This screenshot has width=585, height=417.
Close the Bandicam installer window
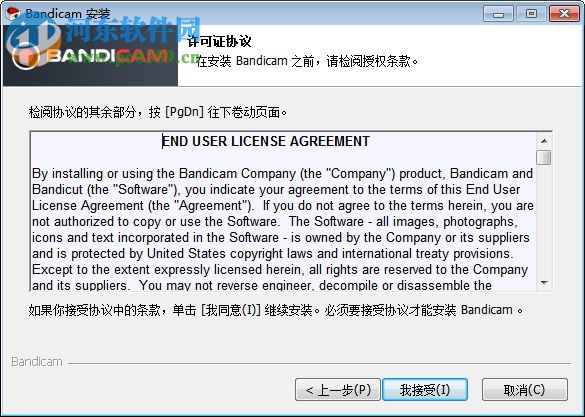[564, 14]
